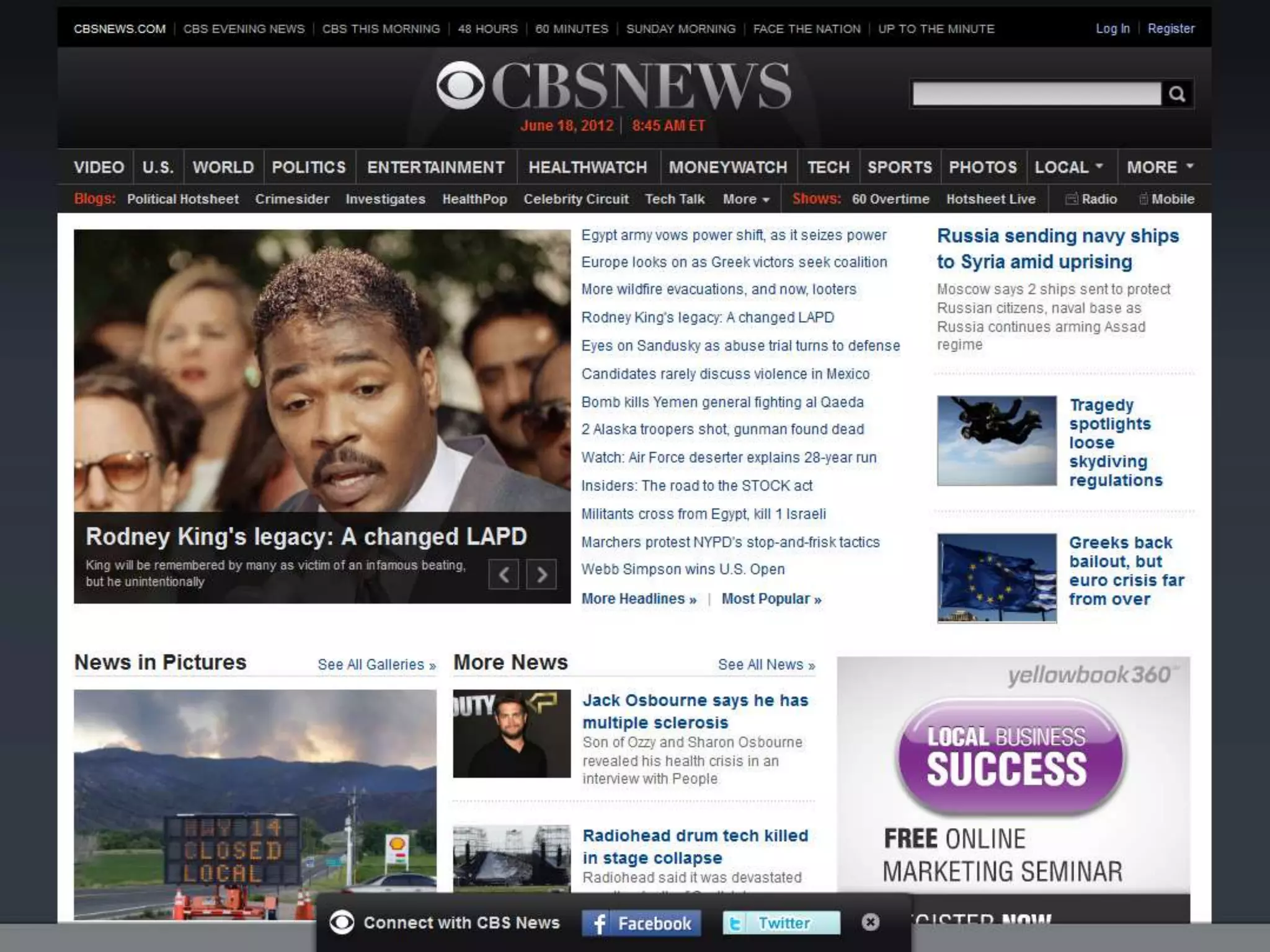Click the Log In link

coord(1112,29)
